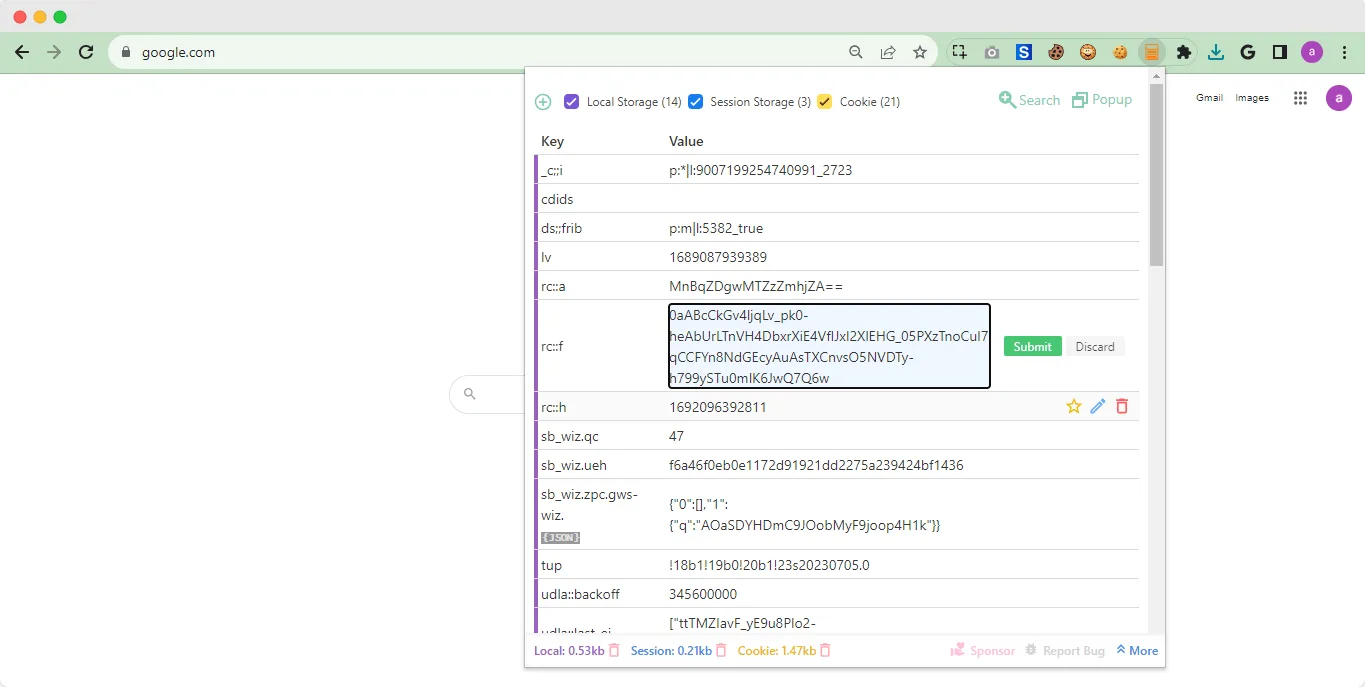The image size is (1365, 687).
Task: Click the Value column header
Action: [x=686, y=141]
